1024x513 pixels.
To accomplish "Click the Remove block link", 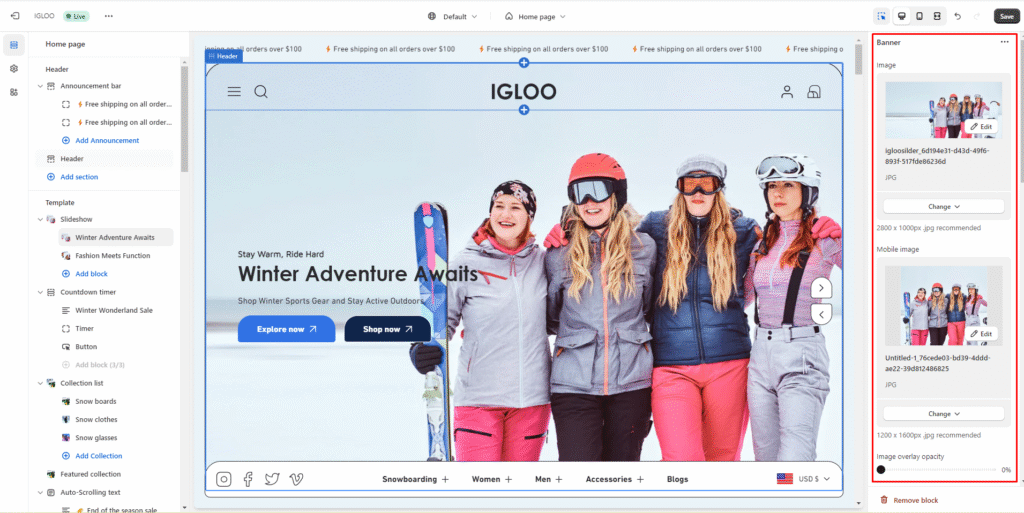I will coord(915,500).
